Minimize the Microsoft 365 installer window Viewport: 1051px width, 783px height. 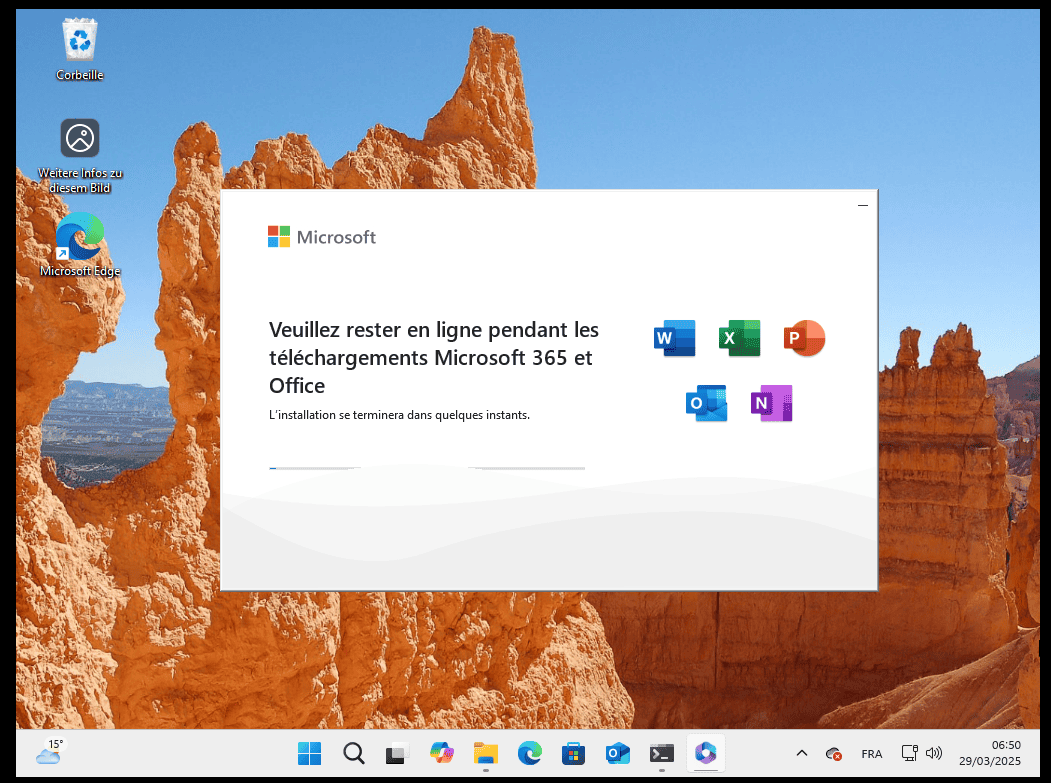862,205
